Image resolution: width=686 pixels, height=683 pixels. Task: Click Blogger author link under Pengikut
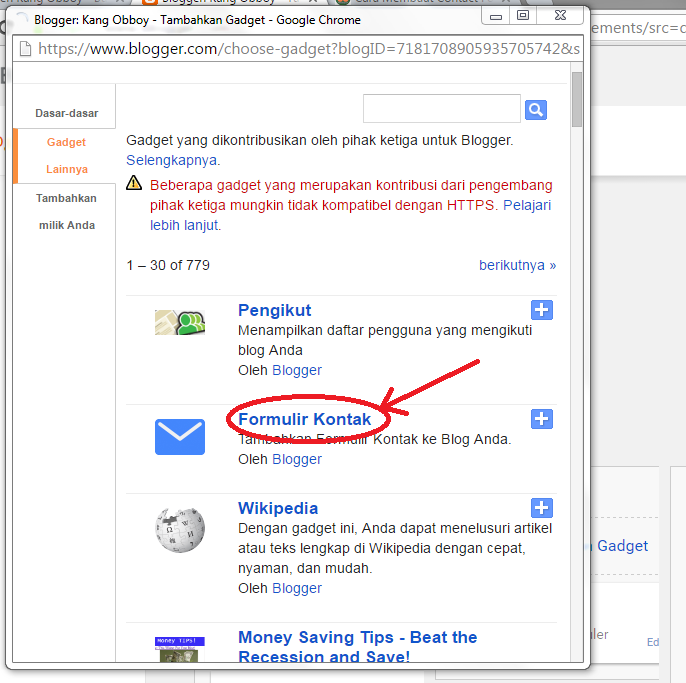click(297, 370)
